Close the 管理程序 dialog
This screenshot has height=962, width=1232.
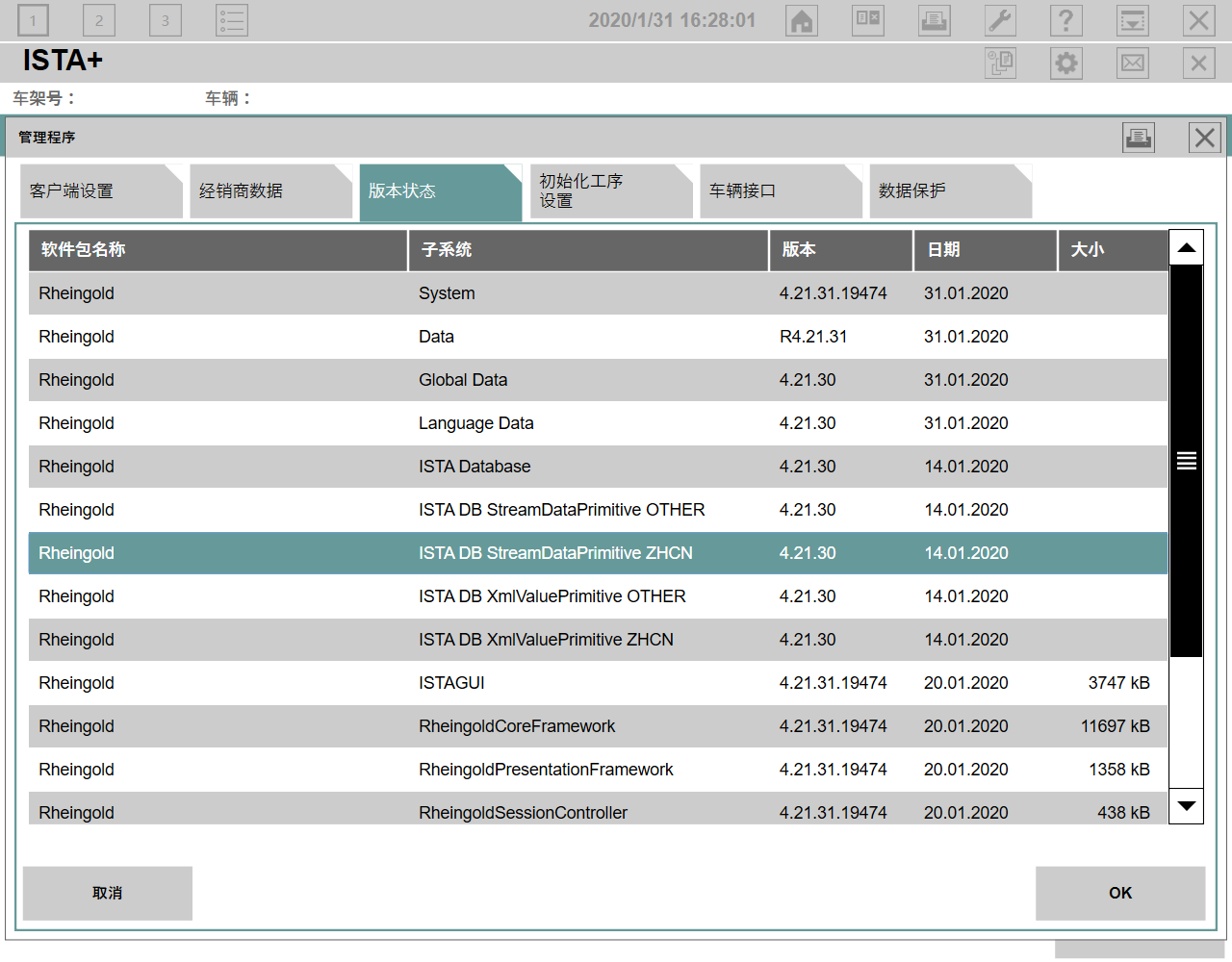(x=1205, y=138)
